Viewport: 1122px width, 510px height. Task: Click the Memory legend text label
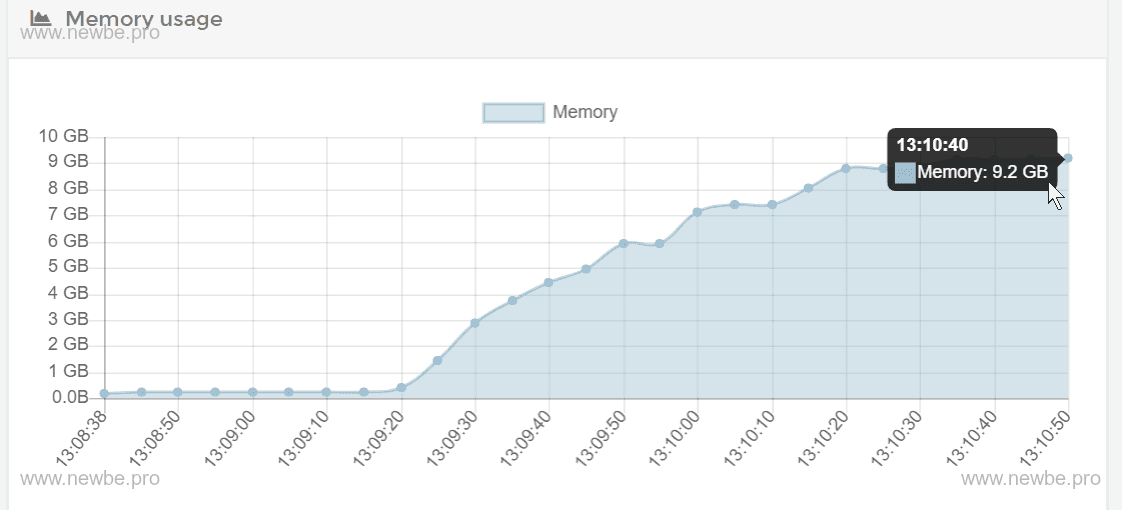[x=585, y=112]
